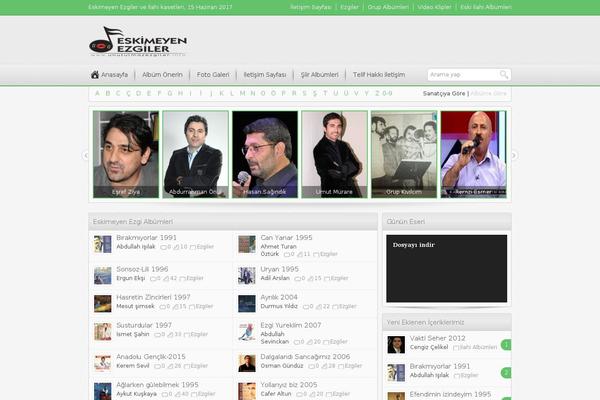
Task: Filter by Albüme Göre
Action: pyautogui.click(x=489, y=93)
